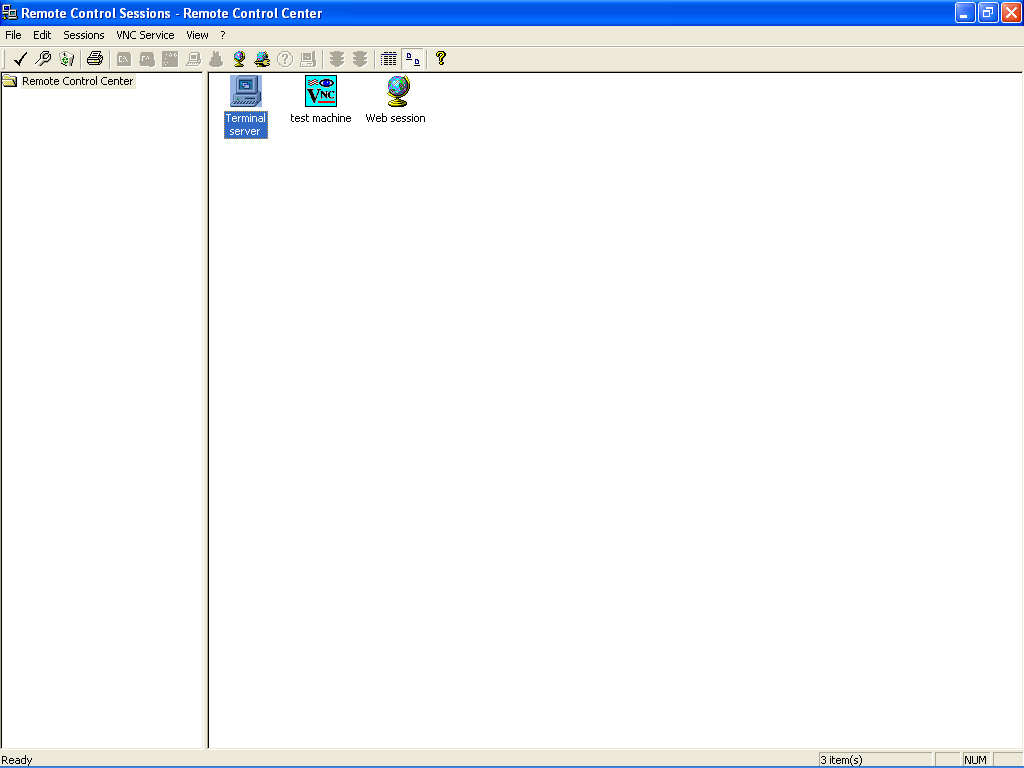Click the globe-with-hand connection toolbar icon
The width and height of the screenshot is (1024, 768).
tap(262, 59)
